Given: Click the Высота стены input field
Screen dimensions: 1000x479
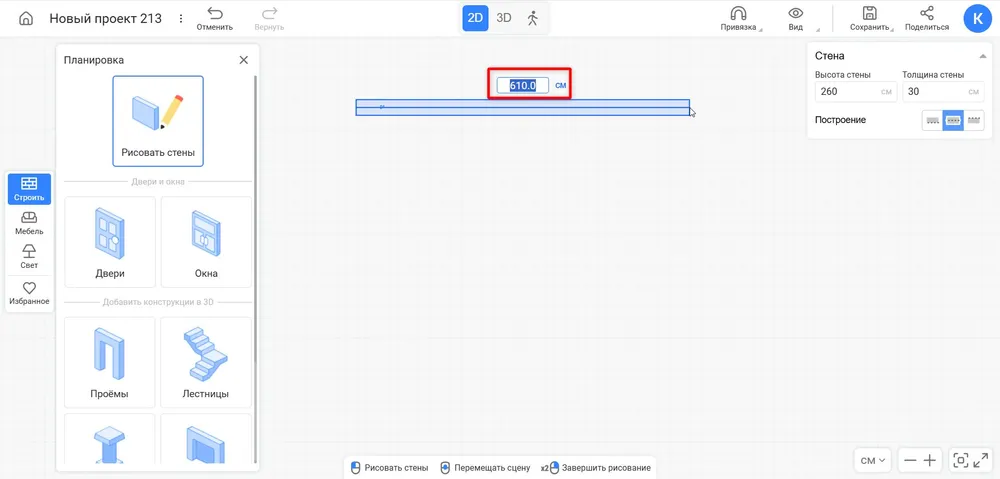Looking at the screenshot, I should tap(845, 92).
